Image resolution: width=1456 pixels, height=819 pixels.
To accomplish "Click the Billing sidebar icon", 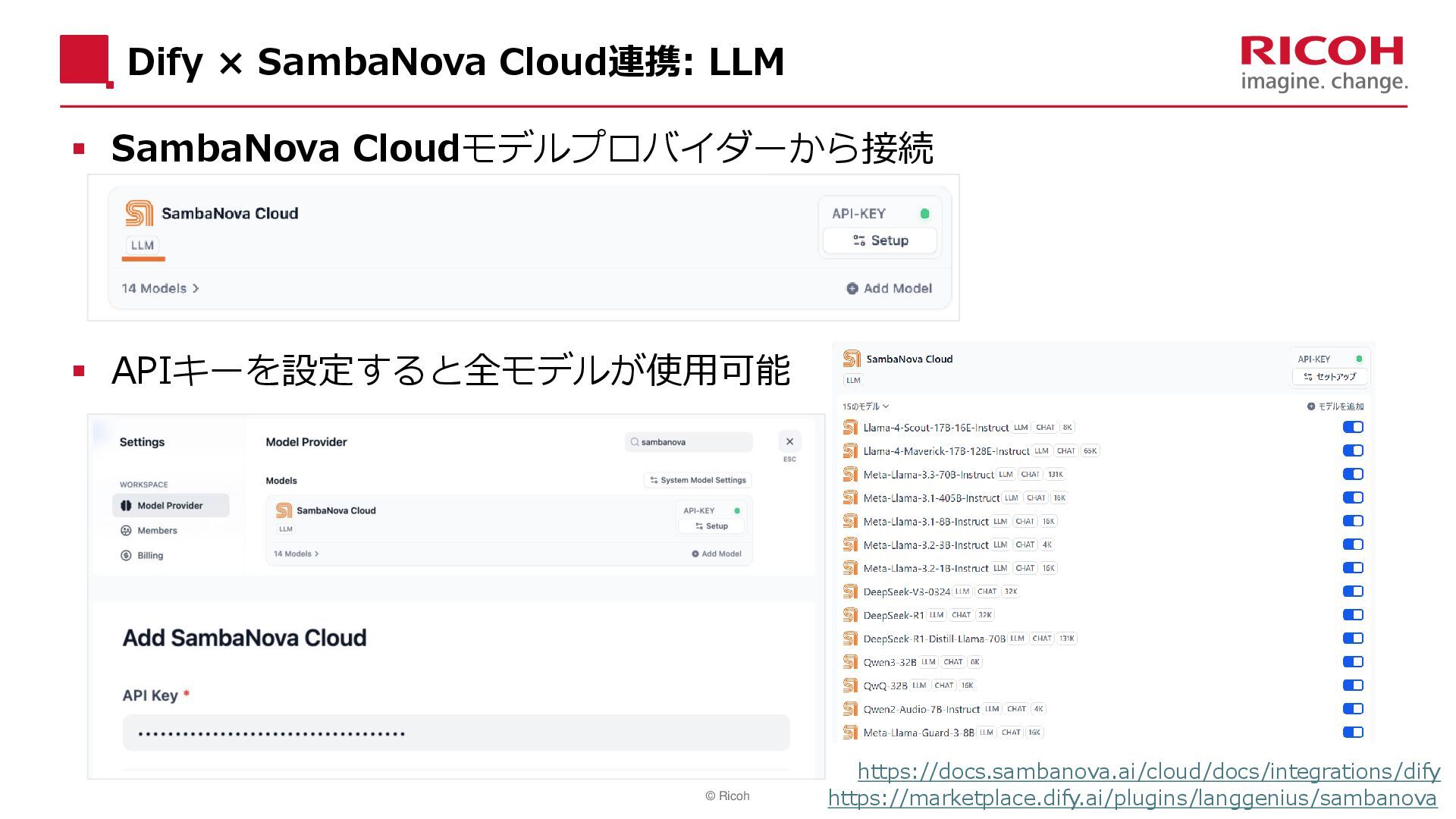I will click(x=126, y=556).
